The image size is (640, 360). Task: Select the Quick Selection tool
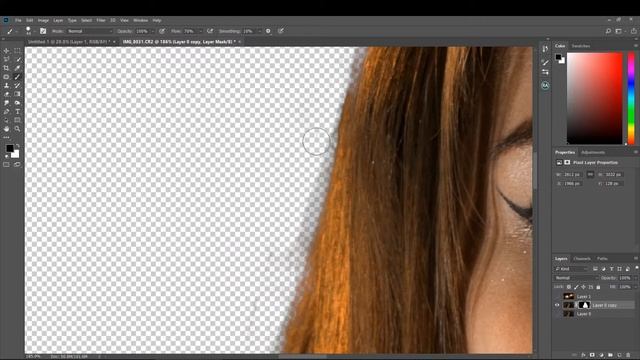17,59
